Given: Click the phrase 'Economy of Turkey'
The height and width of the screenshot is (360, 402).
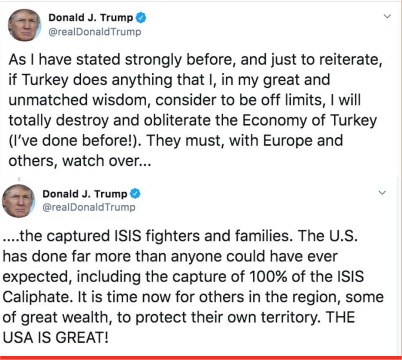Looking at the screenshot, I should click(309, 120).
